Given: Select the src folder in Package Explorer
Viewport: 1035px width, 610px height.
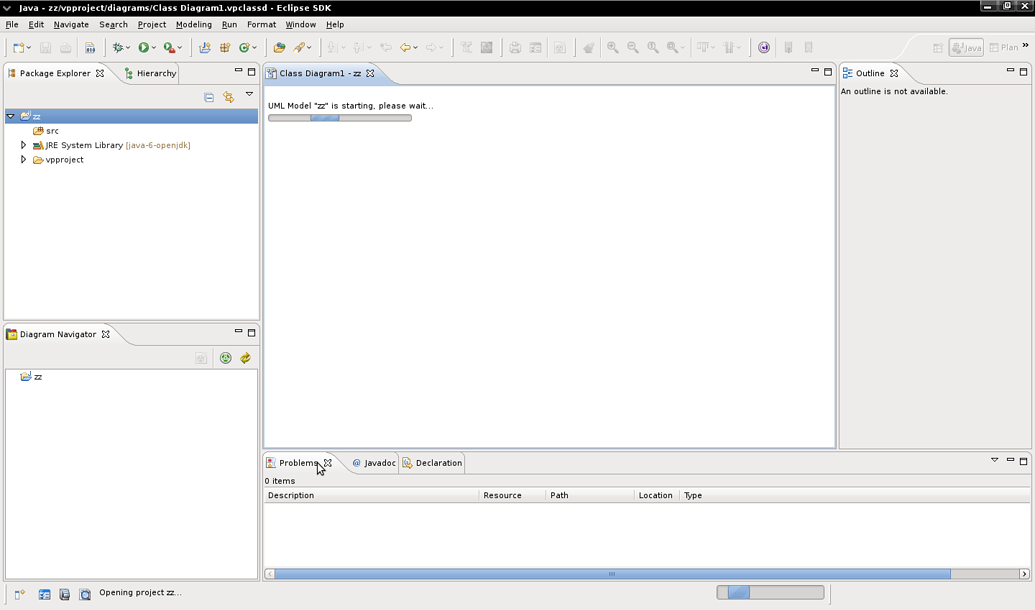Looking at the screenshot, I should [50, 130].
